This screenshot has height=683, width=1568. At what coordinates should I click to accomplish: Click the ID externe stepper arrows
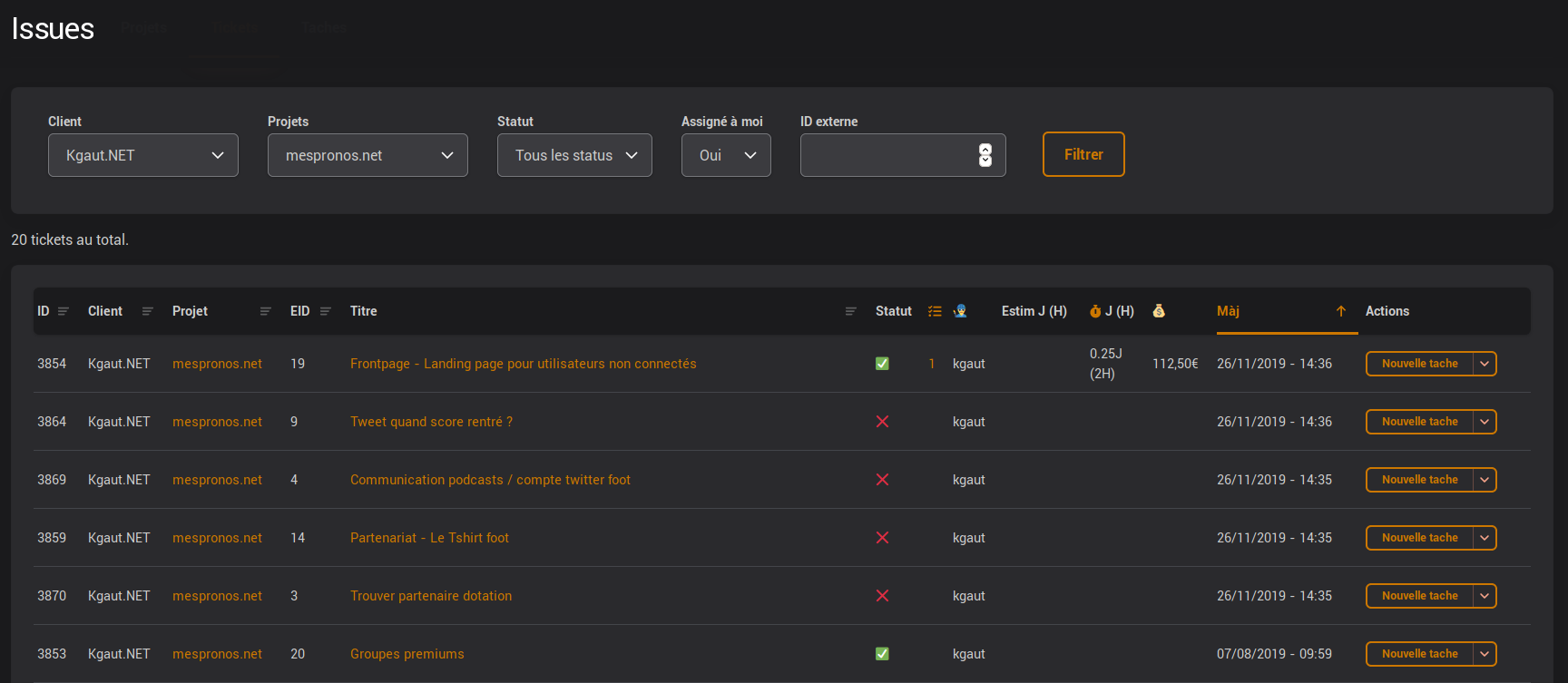coord(985,155)
